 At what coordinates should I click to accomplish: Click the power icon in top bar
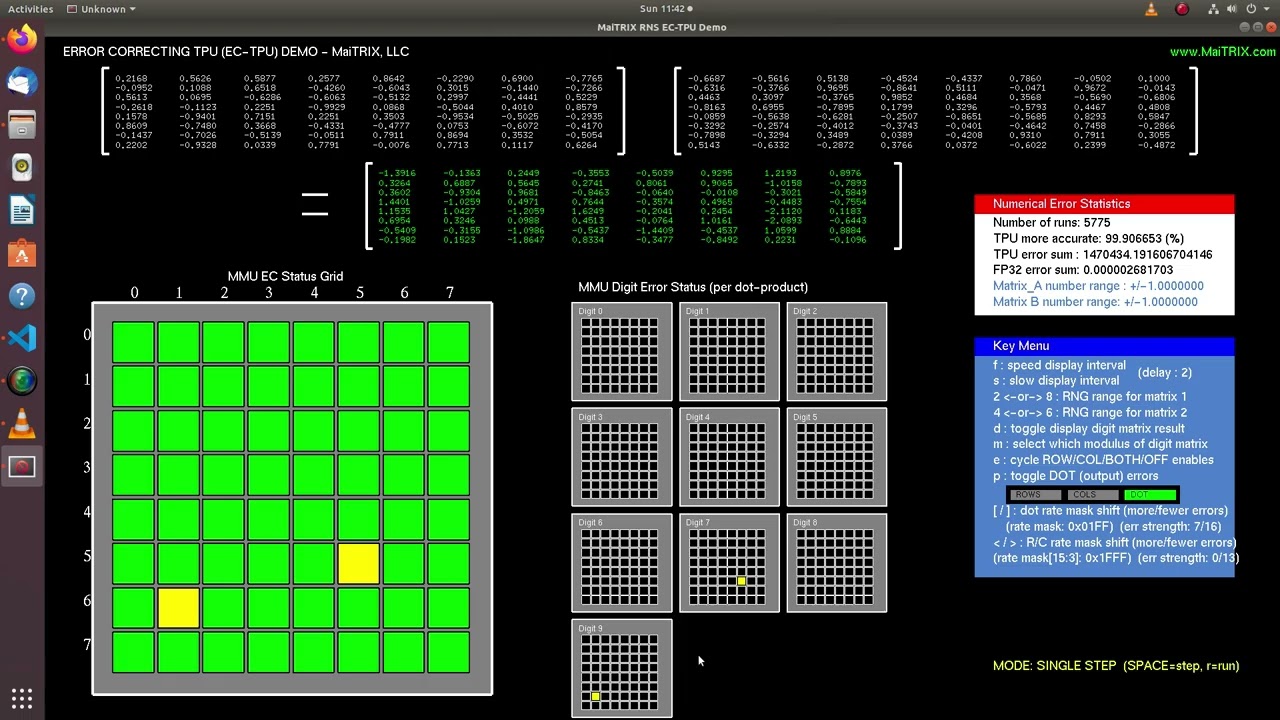[1250, 9]
